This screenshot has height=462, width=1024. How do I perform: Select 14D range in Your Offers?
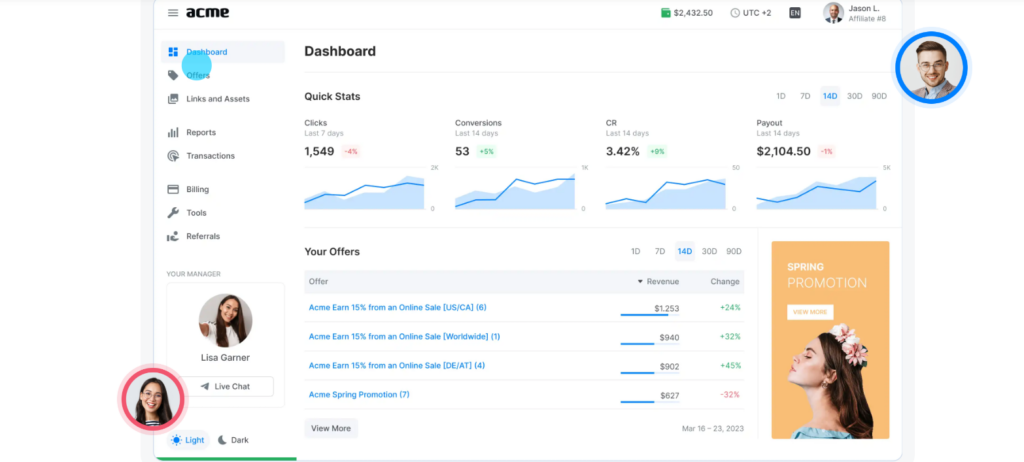684,252
